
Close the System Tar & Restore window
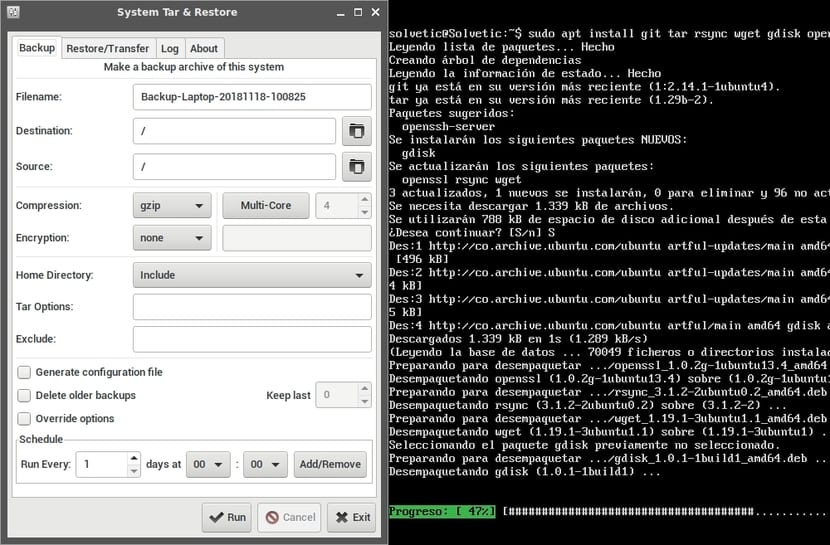coord(375,12)
